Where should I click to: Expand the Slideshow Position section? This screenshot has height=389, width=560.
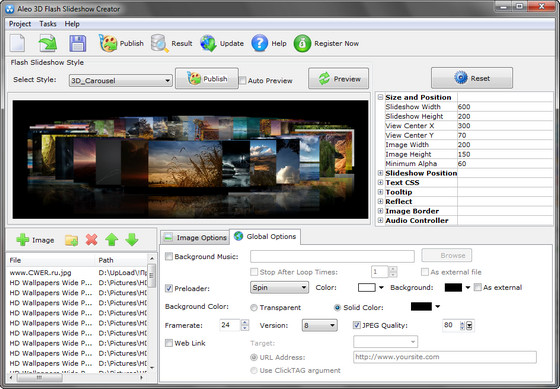(380, 173)
